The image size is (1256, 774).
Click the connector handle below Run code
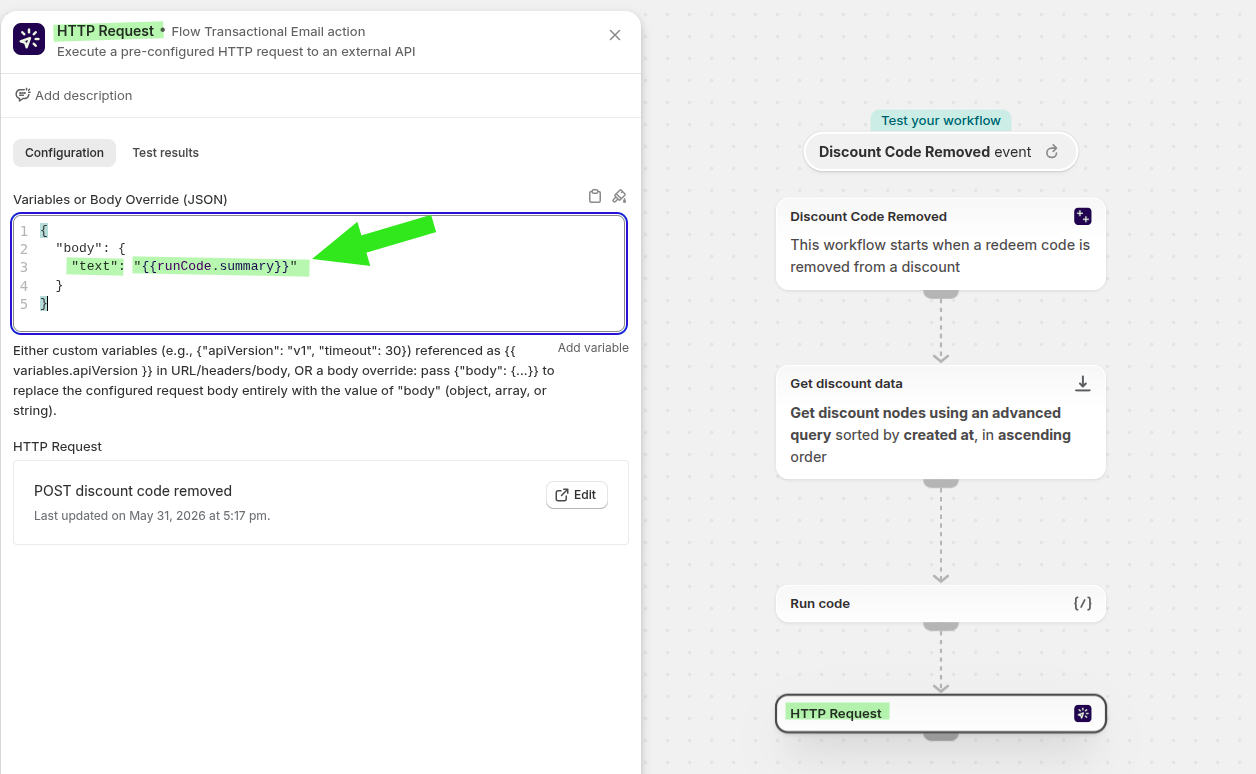[941, 626]
